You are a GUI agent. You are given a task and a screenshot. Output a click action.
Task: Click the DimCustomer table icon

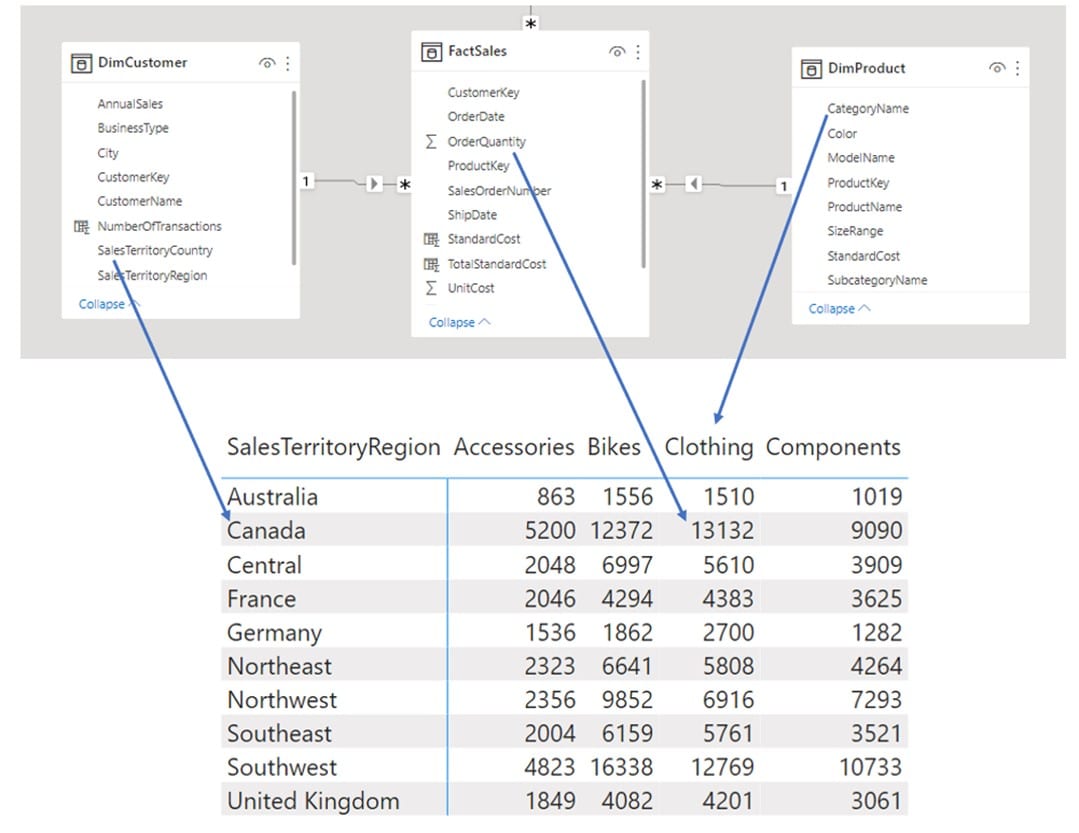click(81, 63)
